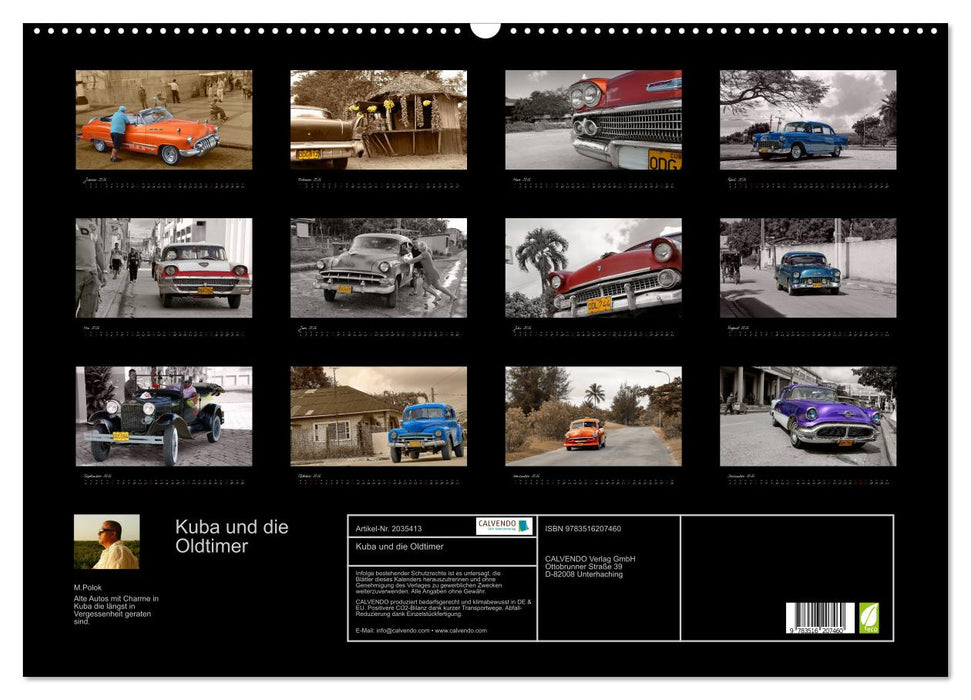
Task: Click the author portrait photo of M.Polok
Action: [x=106, y=540]
